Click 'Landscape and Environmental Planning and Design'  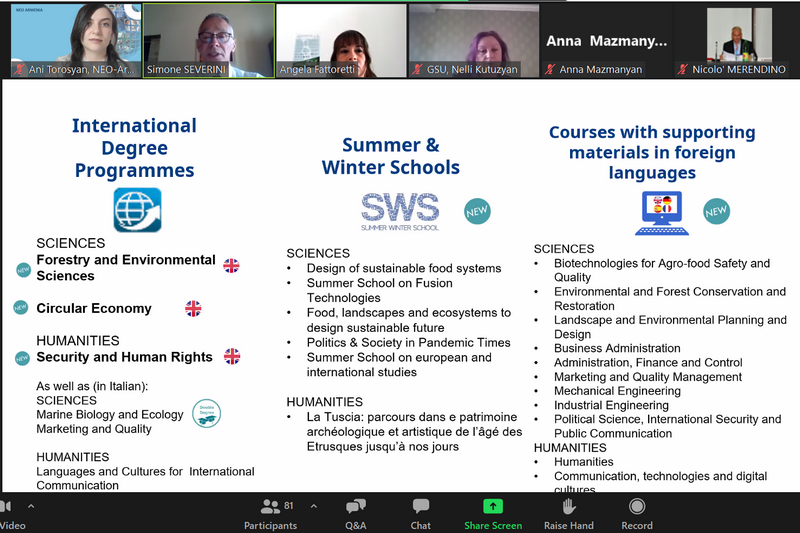tap(670, 327)
